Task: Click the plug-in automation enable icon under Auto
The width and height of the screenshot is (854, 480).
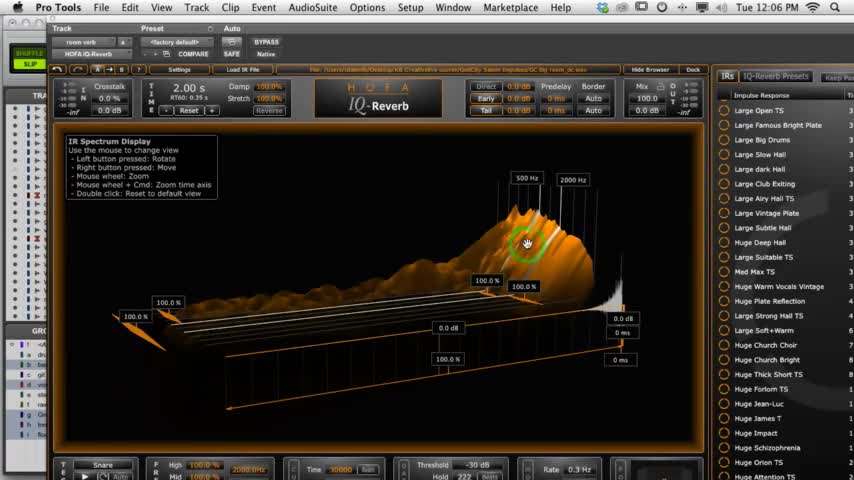Action: (231, 42)
